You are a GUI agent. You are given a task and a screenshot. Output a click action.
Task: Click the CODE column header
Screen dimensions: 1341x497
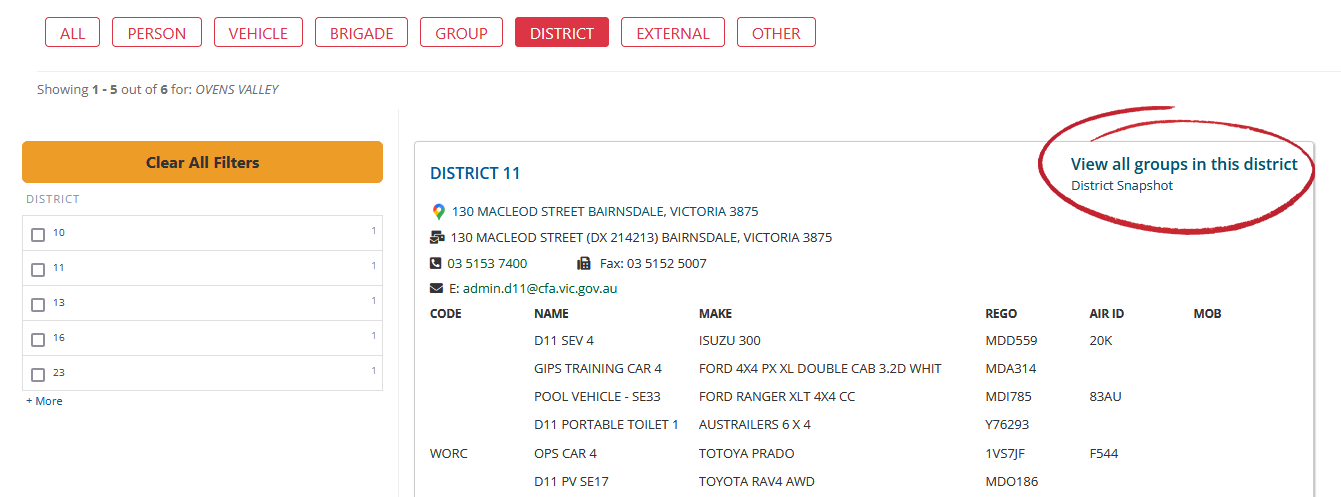coord(446,314)
